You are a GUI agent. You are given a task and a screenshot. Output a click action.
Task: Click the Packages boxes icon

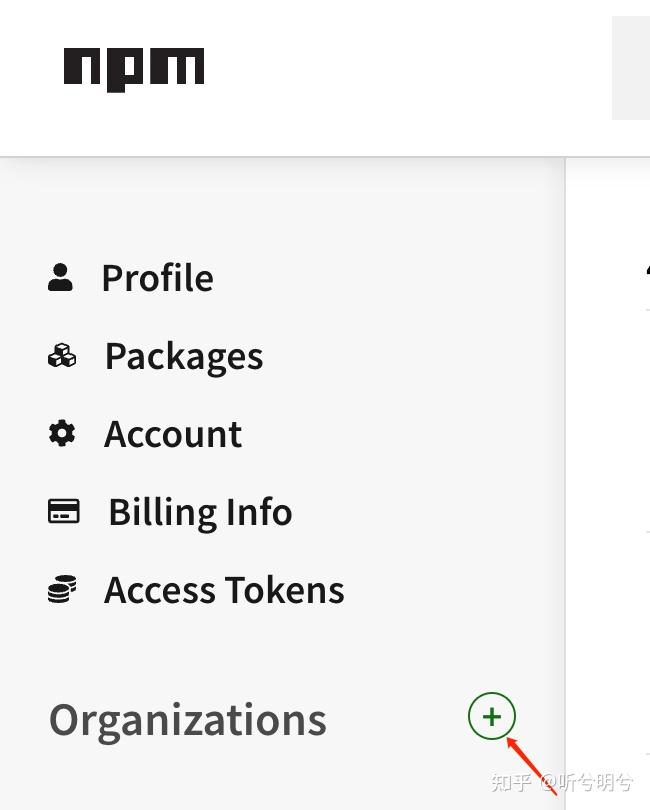click(62, 355)
